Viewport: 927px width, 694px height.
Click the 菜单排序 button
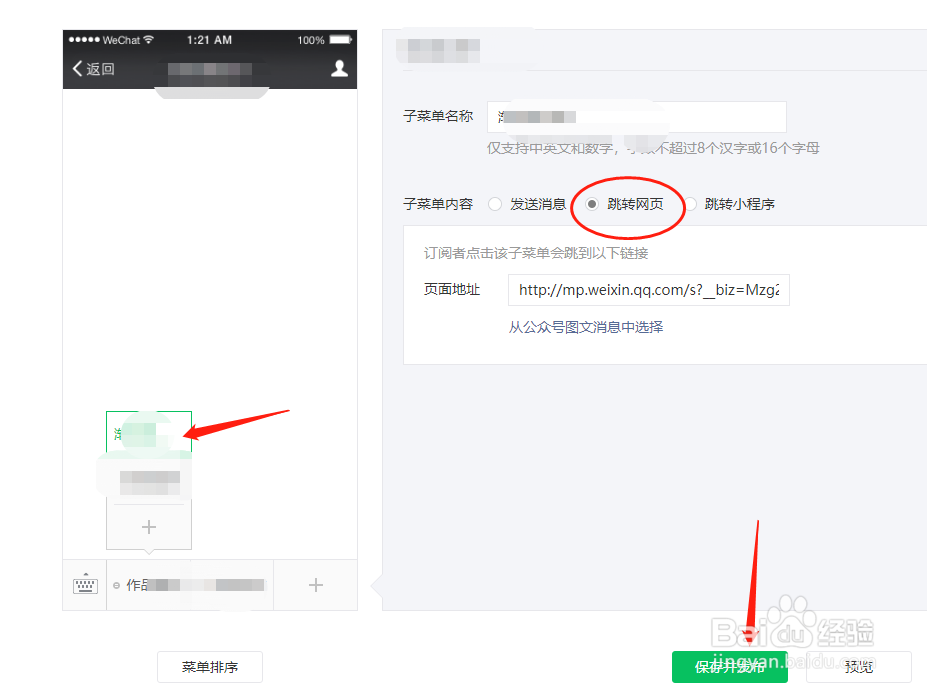coord(209,666)
